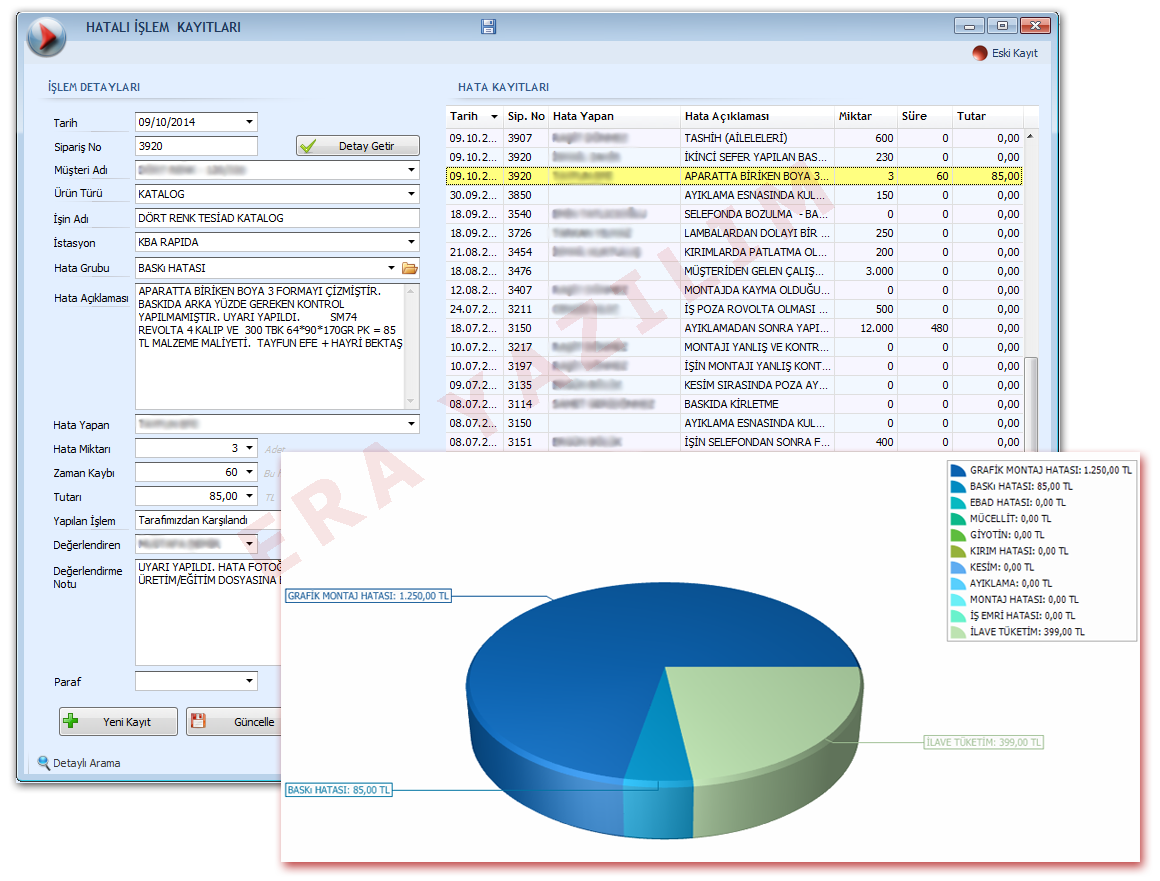Click the save floppy disk icon in title bar
This screenshot has width=1160, height=881.
point(488,28)
